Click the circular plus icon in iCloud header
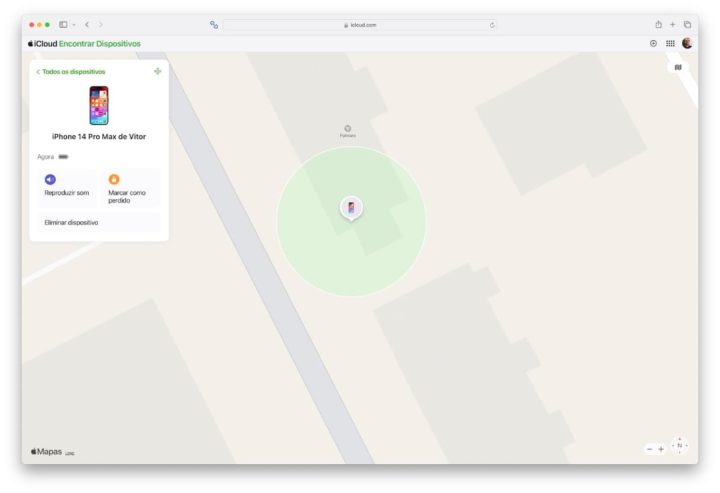The image size is (720, 493). tap(653, 44)
